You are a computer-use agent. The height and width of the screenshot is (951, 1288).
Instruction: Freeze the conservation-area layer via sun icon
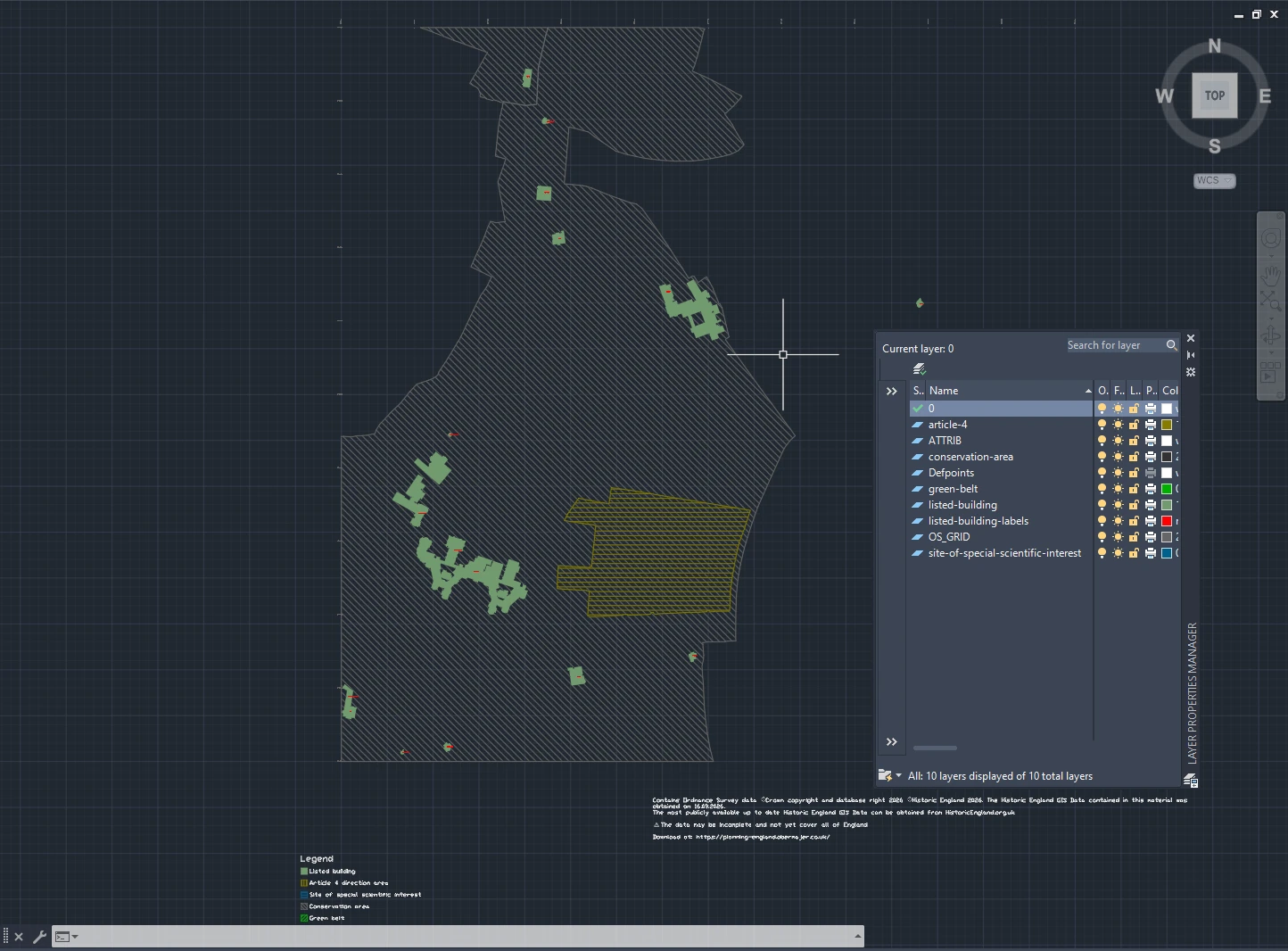point(1119,457)
